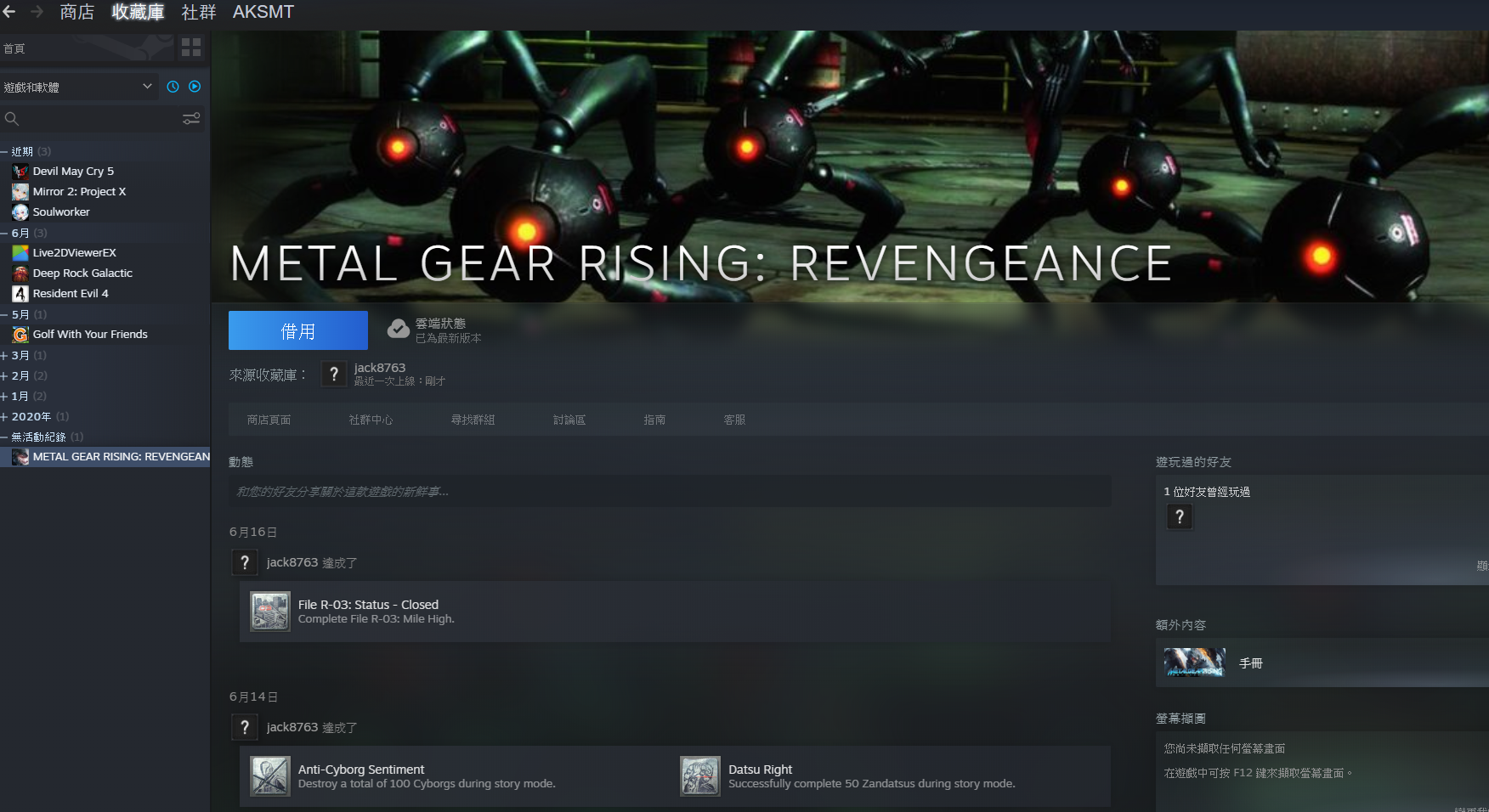Open the File R-03 achievement icon

click(x=270, y=612)
